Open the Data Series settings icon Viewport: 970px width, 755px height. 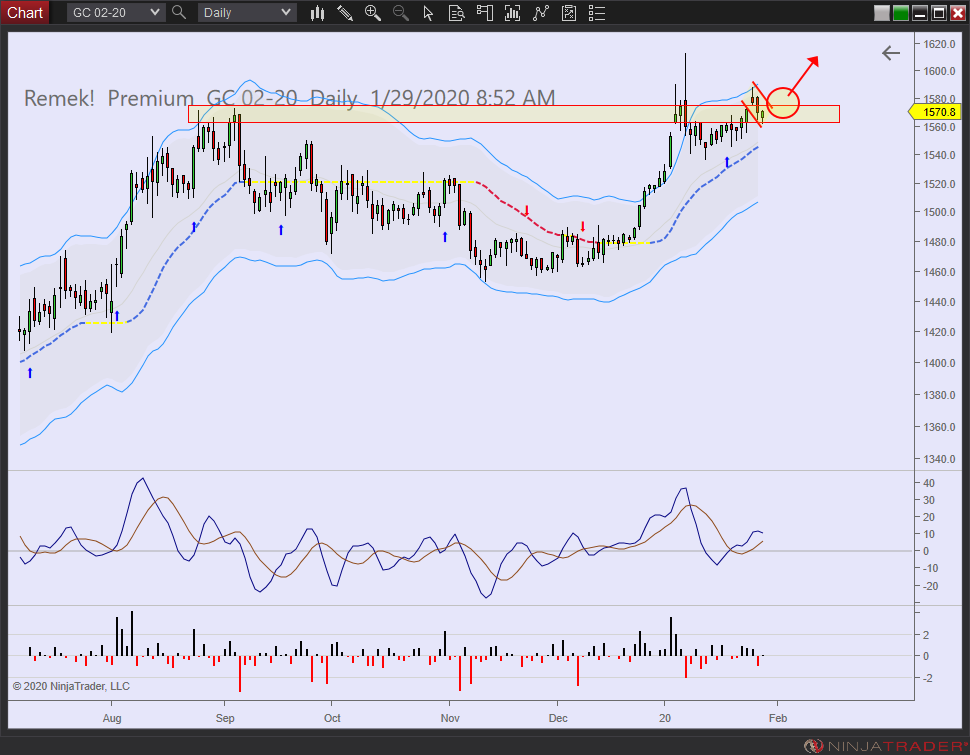click(x=512, y=12)
